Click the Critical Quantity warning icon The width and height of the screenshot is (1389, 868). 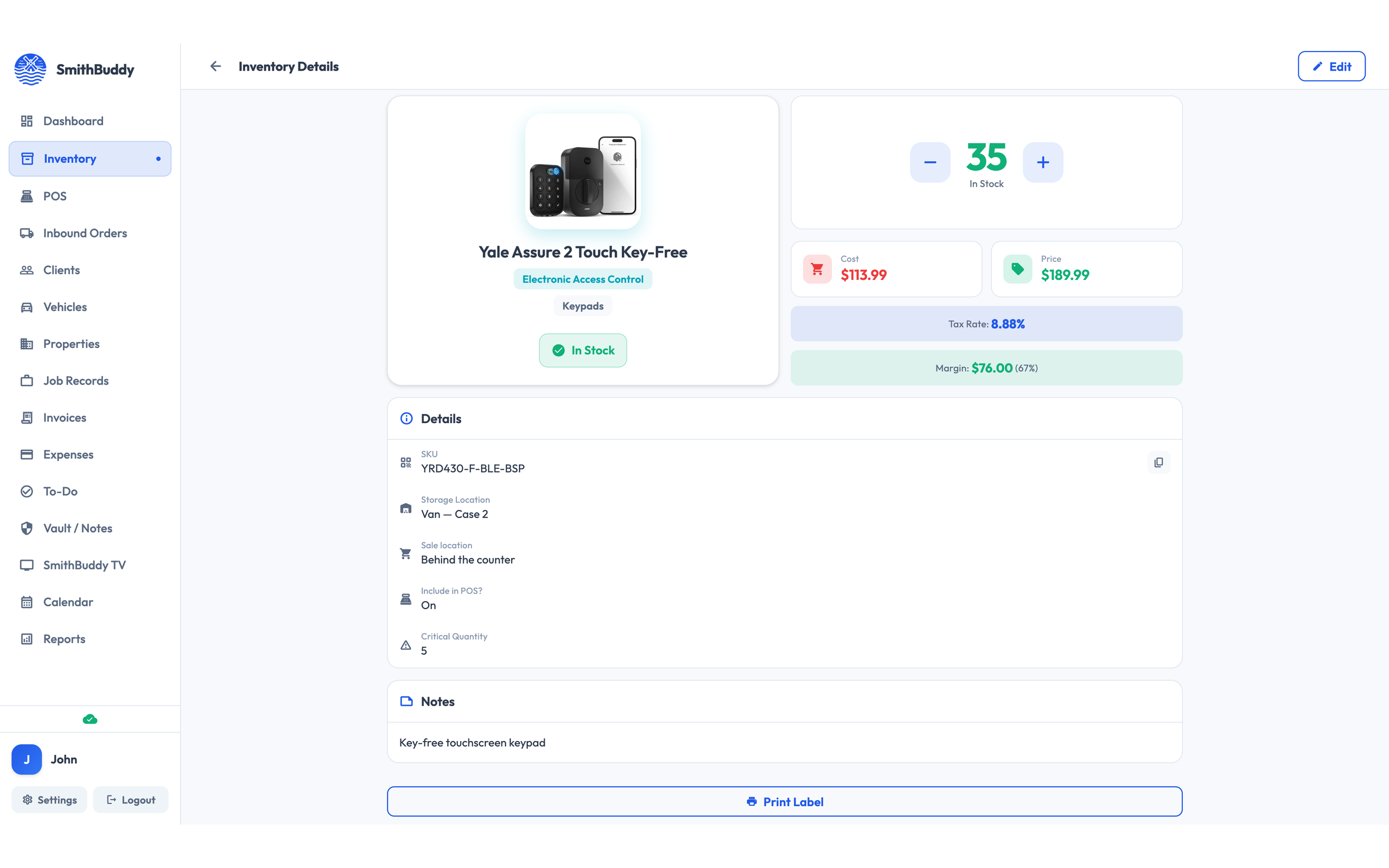point(406,644)
